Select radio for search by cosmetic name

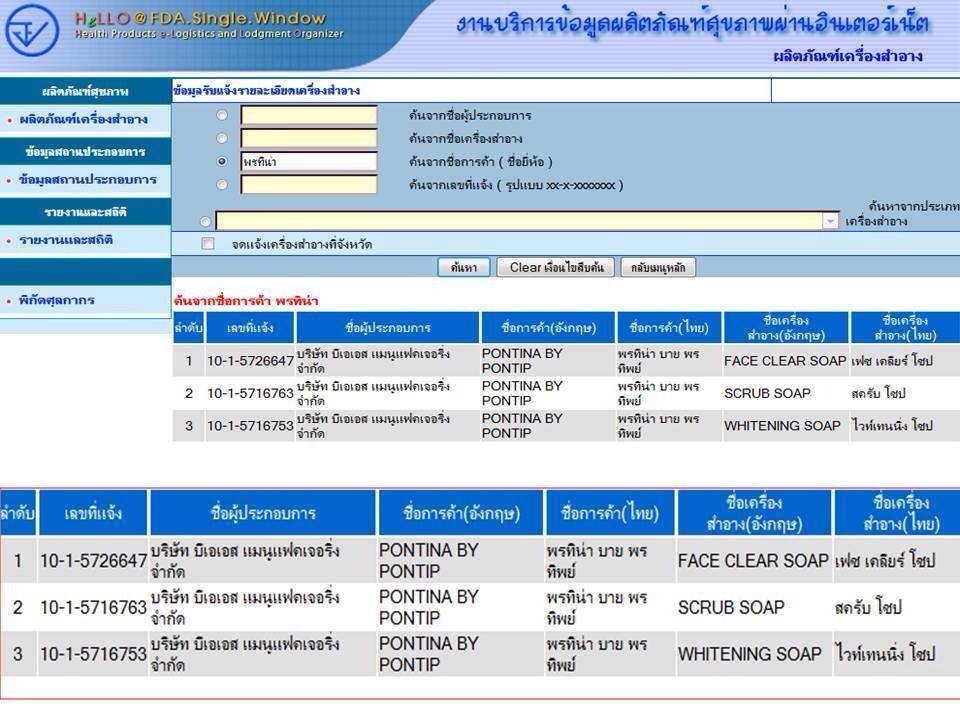click(x=222, y=138)
